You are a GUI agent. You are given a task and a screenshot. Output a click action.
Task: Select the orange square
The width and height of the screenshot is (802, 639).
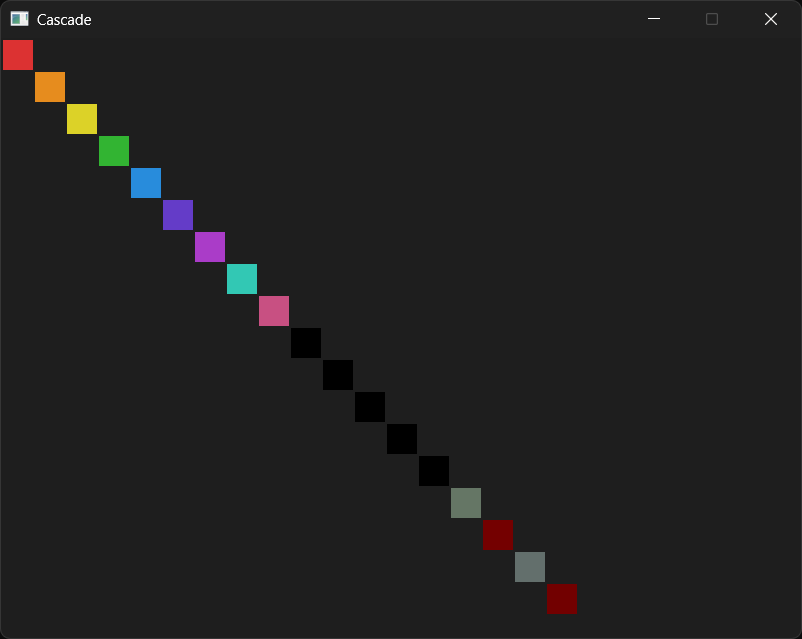[50, 87]
